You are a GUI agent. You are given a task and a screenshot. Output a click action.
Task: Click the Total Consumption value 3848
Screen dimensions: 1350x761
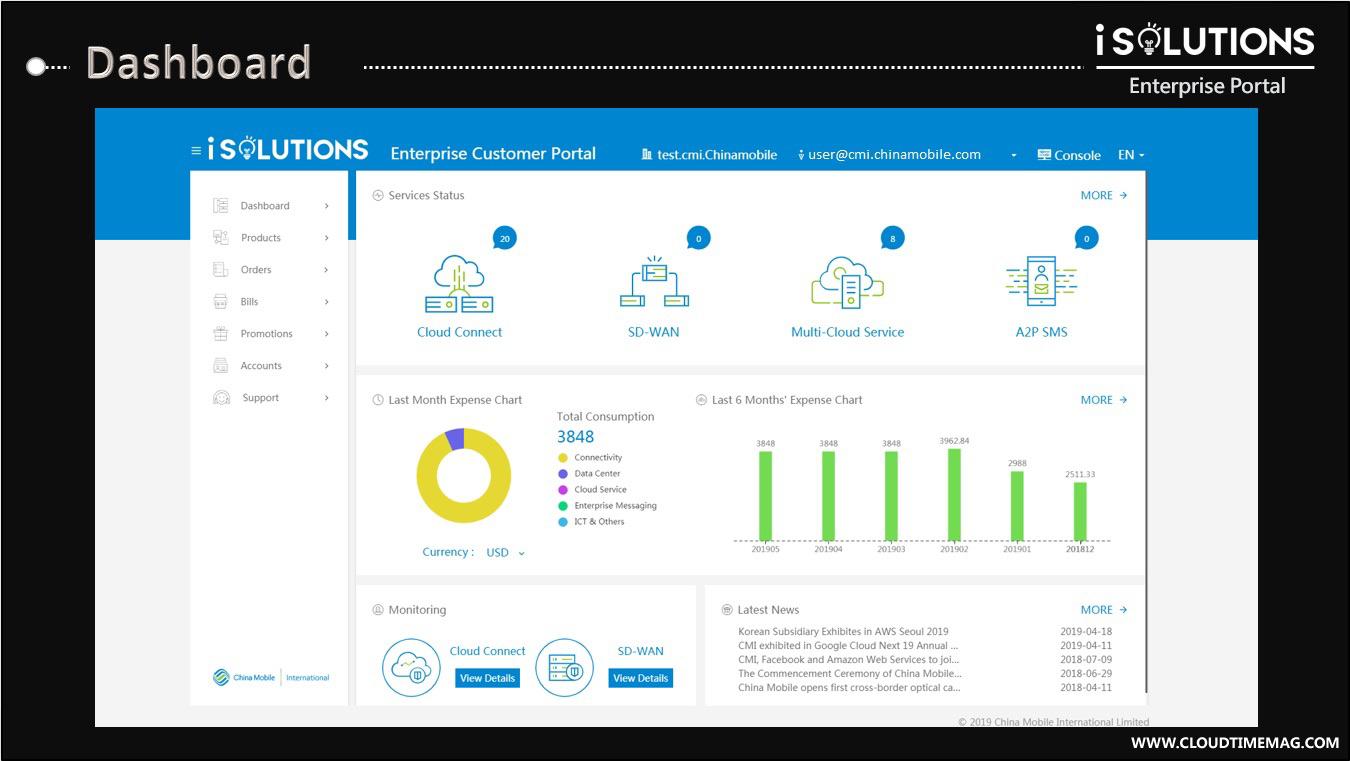coord(575,437)
